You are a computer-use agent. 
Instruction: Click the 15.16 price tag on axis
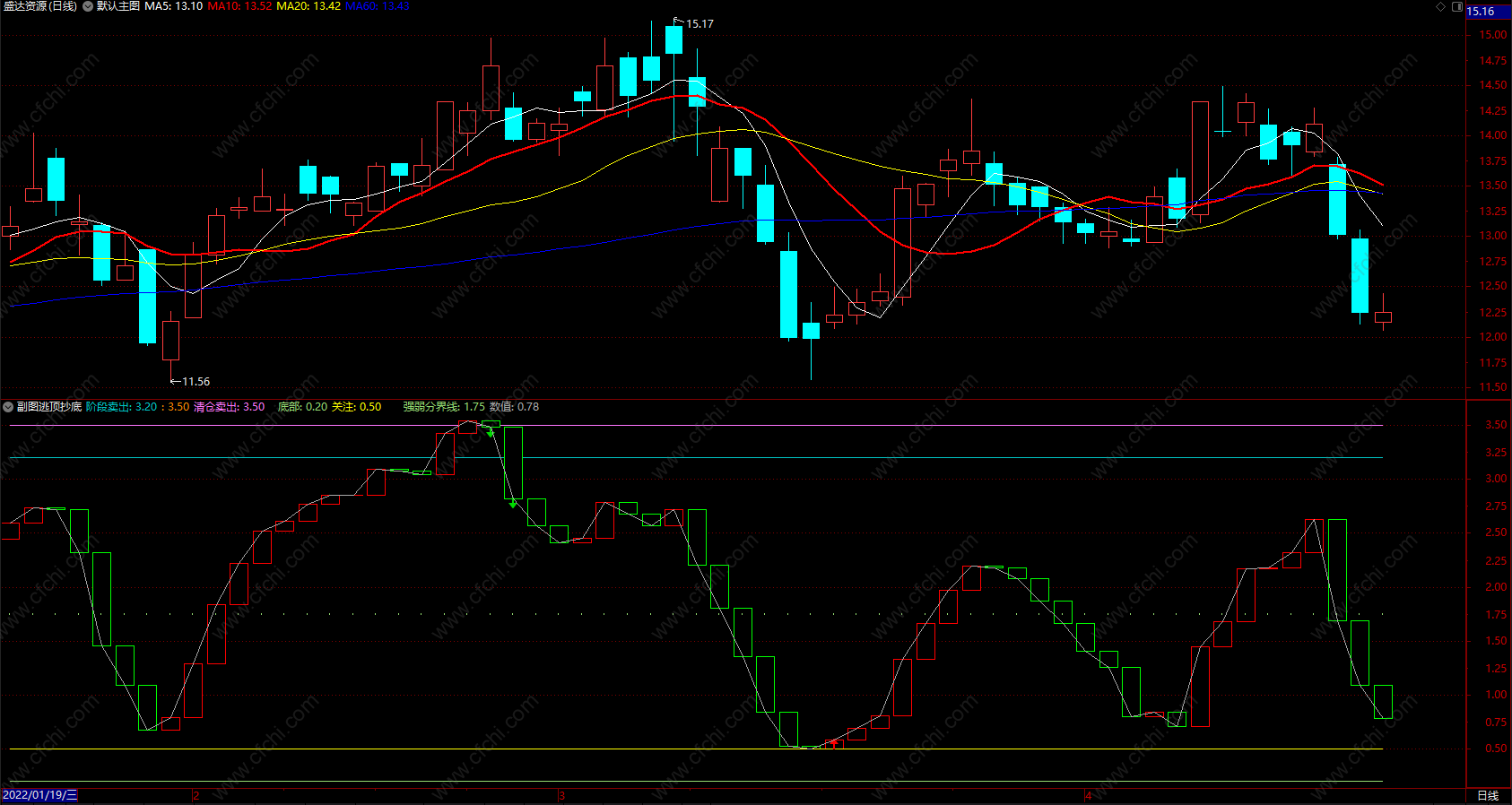click(1488, 12)
